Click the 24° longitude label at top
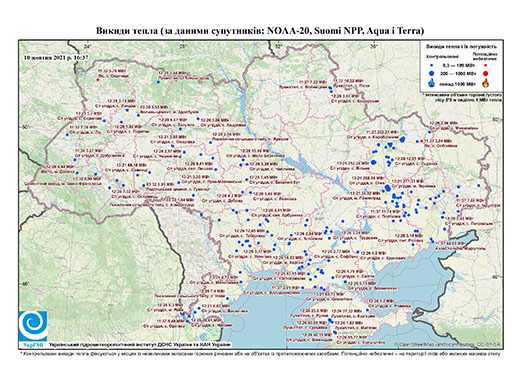The image size is (520, 368). (88, 47)
